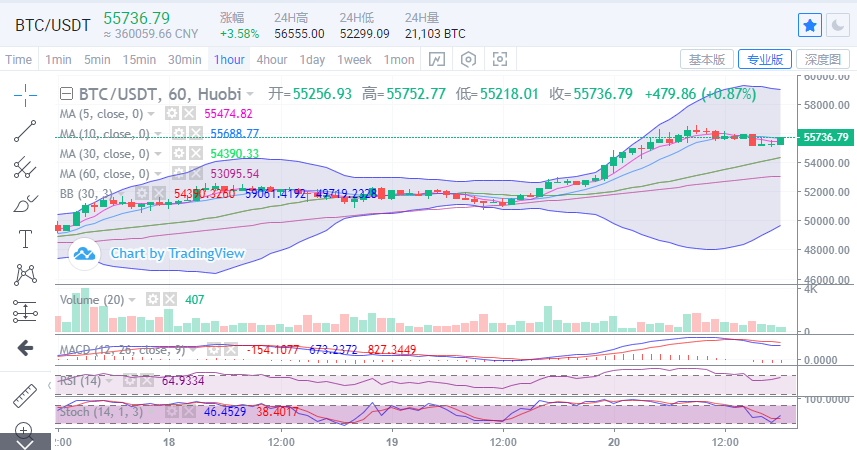
Task: Open Stoch (14, 1, 3) dropdown arrow
Action: pyautogui.click(x=151, y=411)
